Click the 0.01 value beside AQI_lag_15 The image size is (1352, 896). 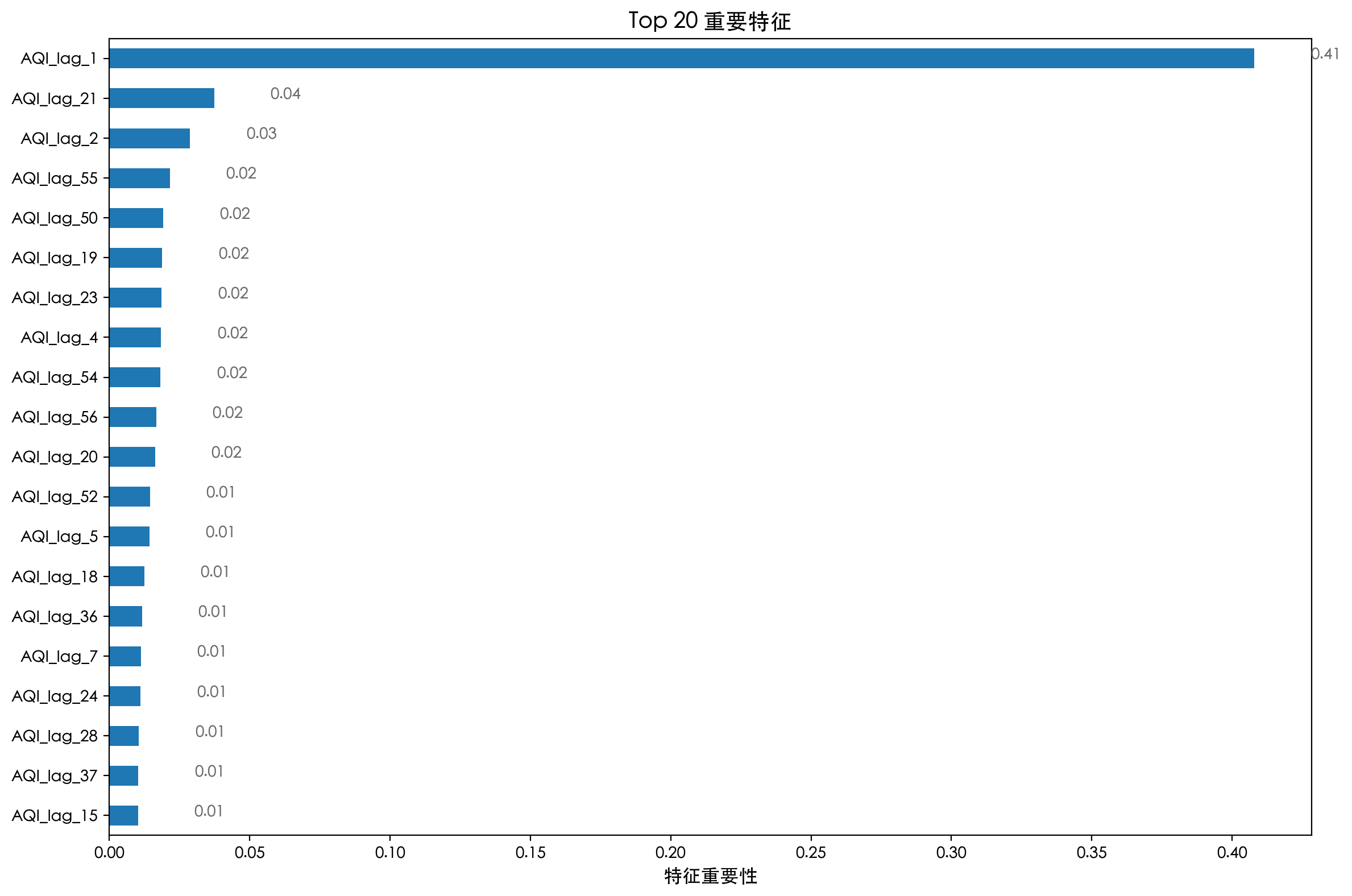[x=208, y=811]
